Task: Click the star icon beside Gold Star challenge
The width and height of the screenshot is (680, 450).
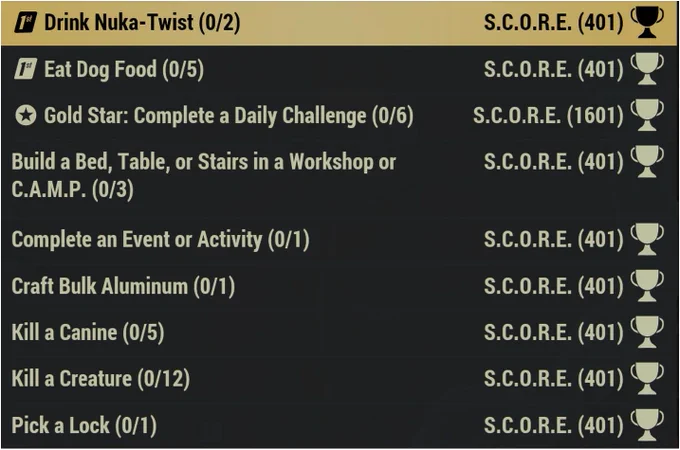Action: coord(26,115)
